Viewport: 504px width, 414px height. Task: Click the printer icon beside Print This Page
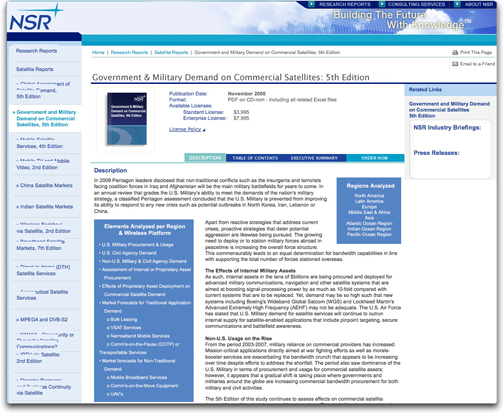[x=455, y=52]
